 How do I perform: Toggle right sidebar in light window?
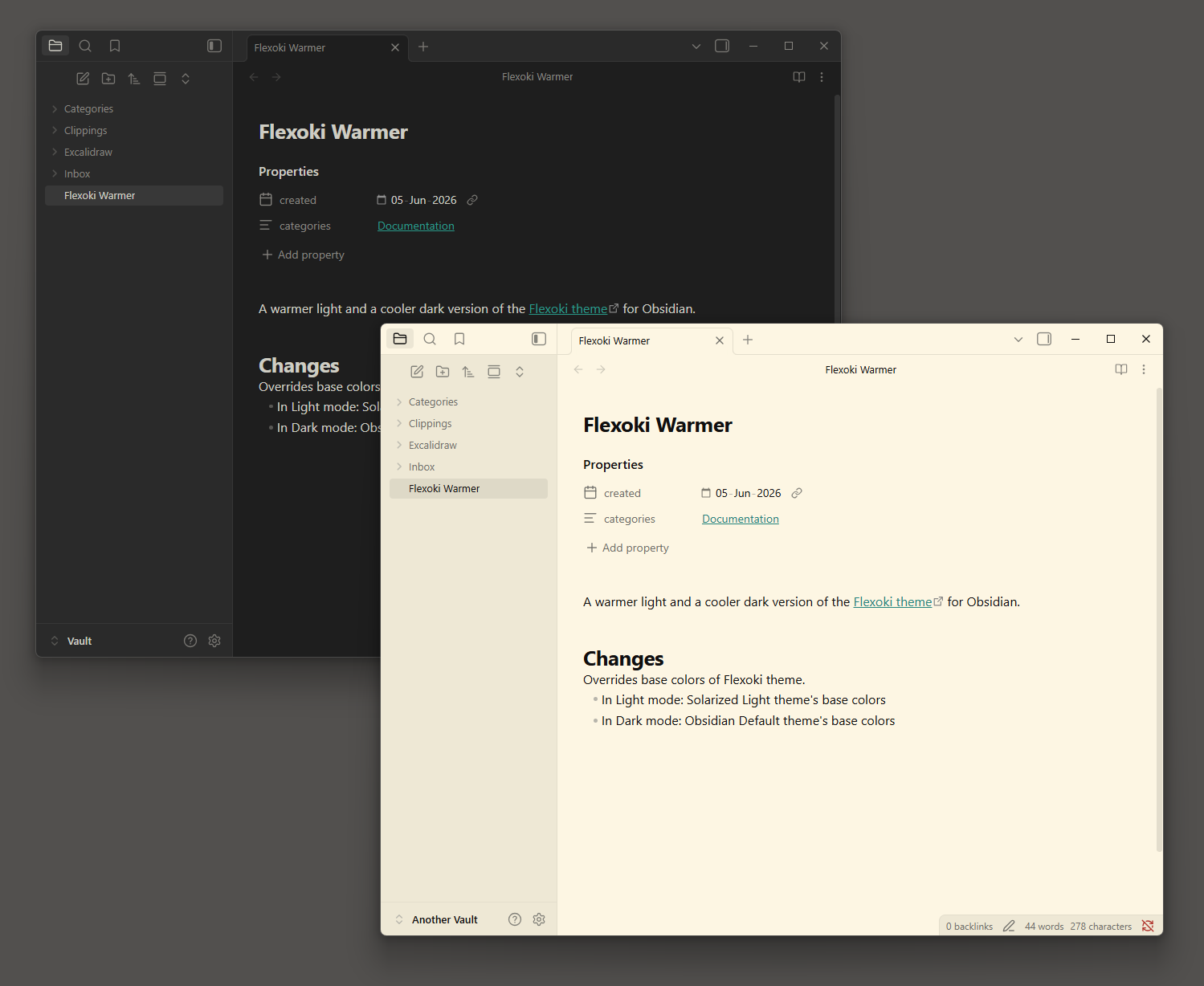(x=1044, y=339)
